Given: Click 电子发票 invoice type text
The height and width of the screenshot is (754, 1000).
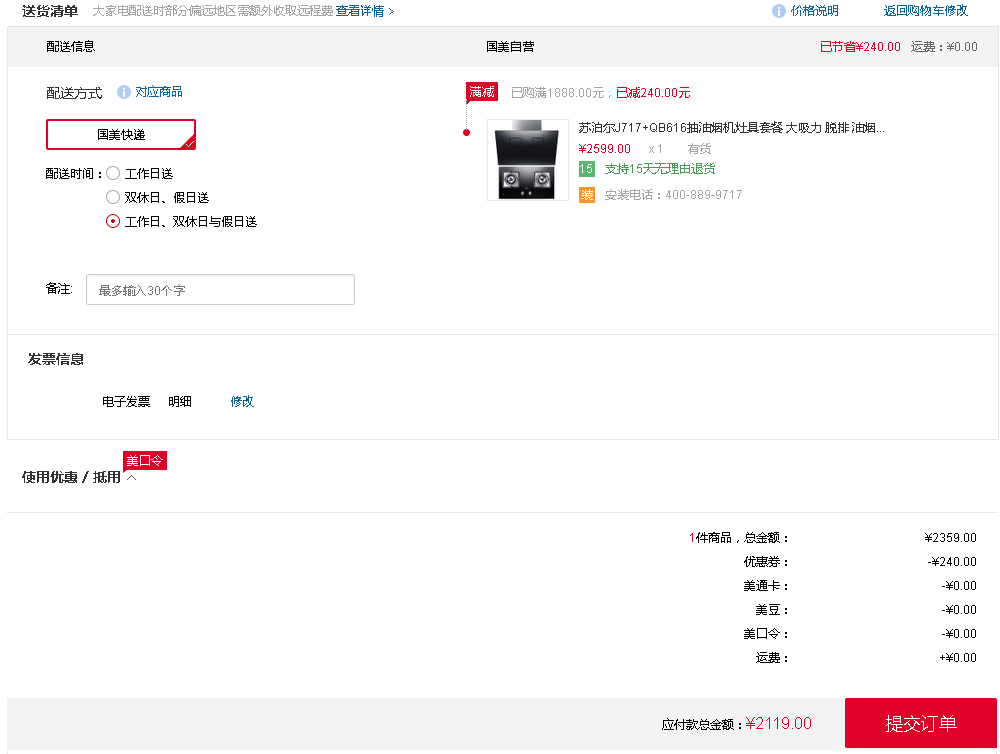Looking at the screenshot, I should pos(126,401).
